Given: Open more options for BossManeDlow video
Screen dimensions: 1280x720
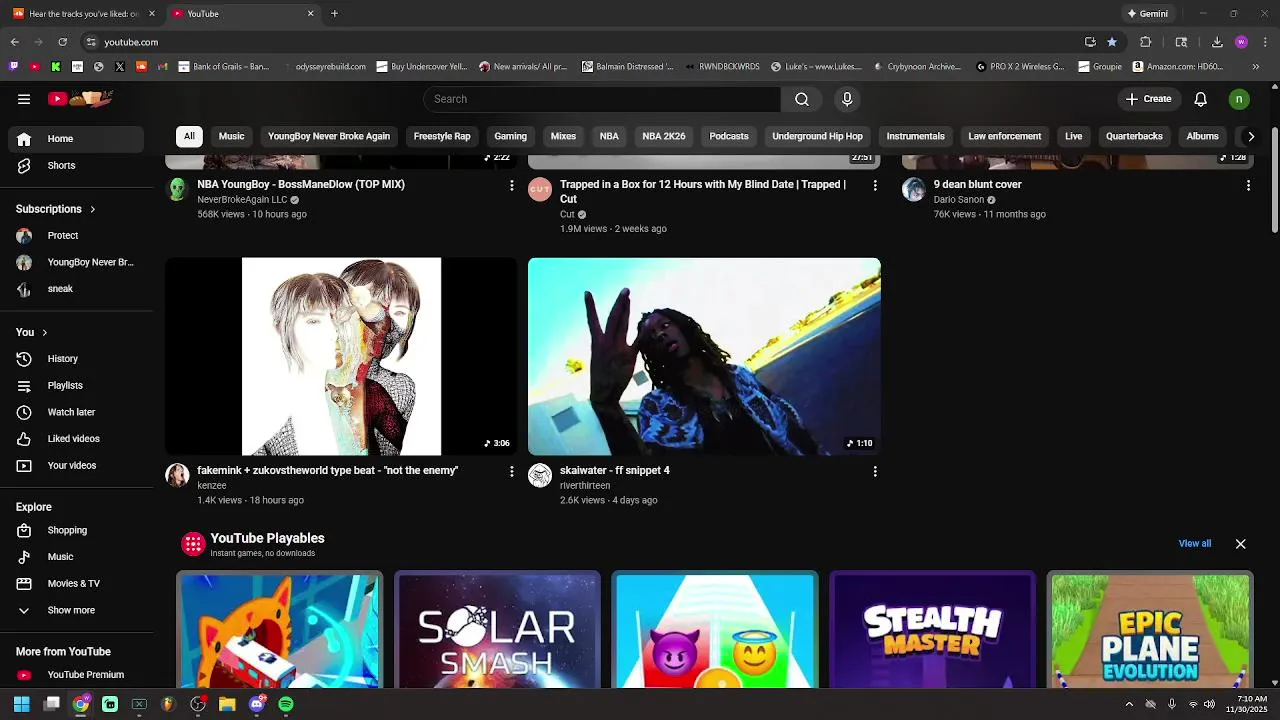Looking at the screenshot, I should (x=512, y=186).
